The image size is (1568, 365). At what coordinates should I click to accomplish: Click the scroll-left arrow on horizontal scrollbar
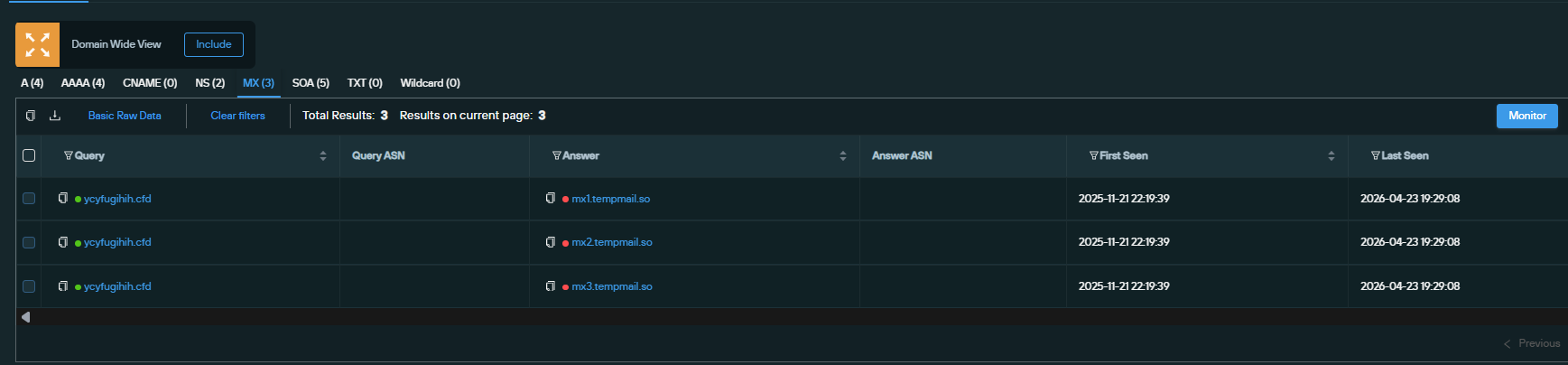pos(25,317)
